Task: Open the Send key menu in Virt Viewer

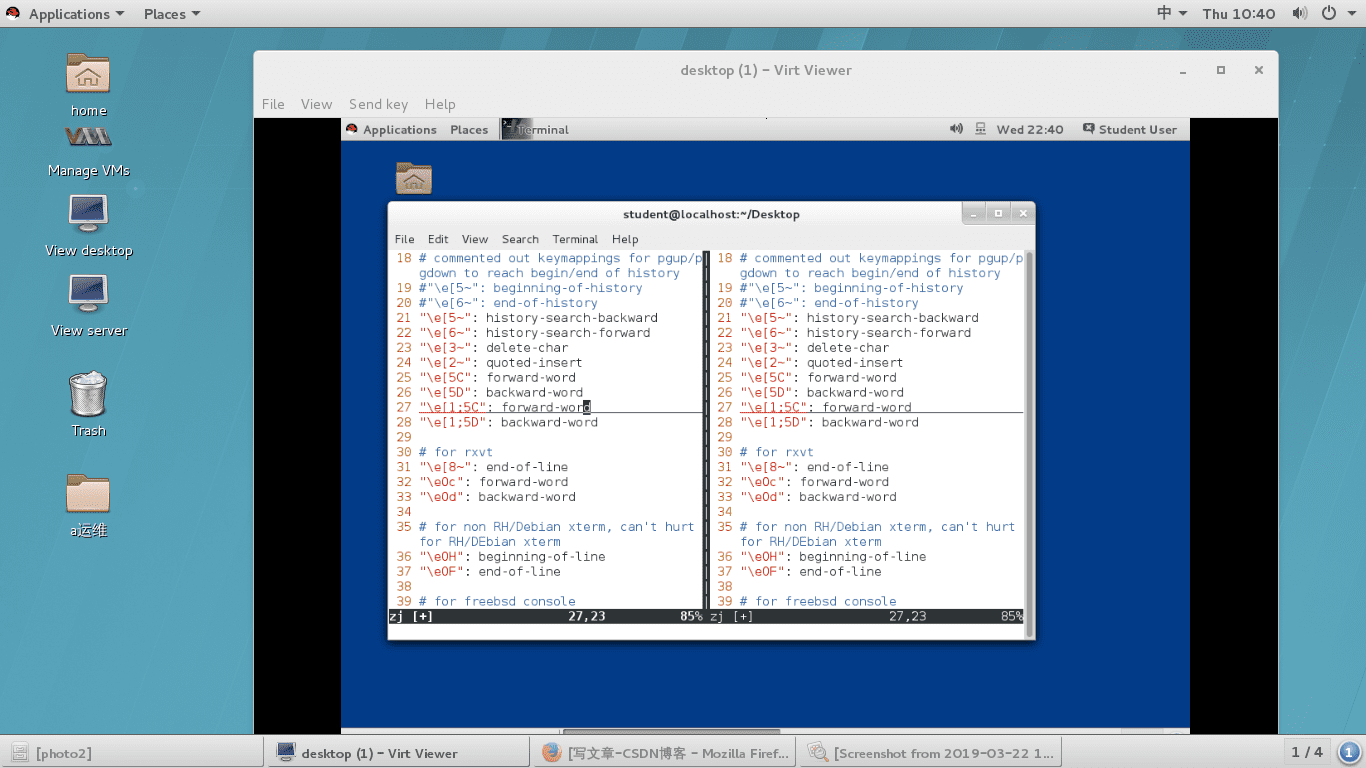Action: click(378, 104)
